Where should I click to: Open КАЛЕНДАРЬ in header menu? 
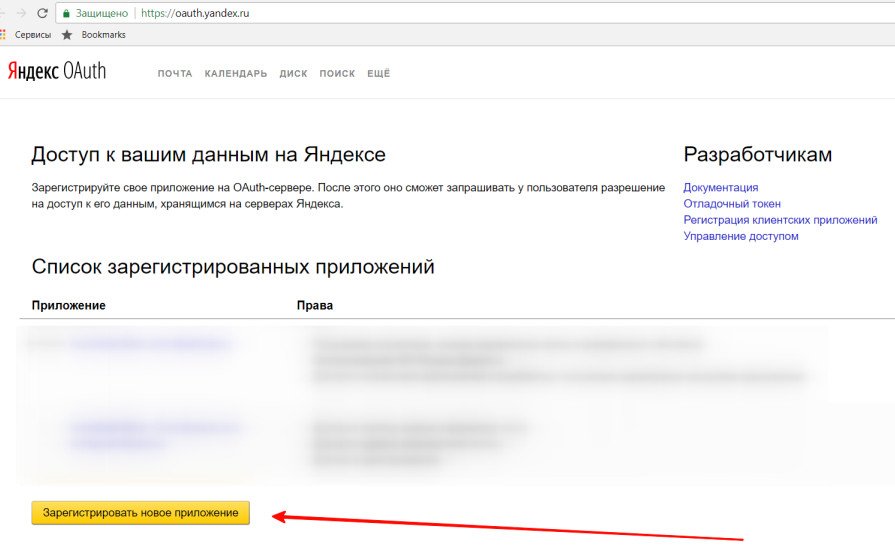point(236,74)
